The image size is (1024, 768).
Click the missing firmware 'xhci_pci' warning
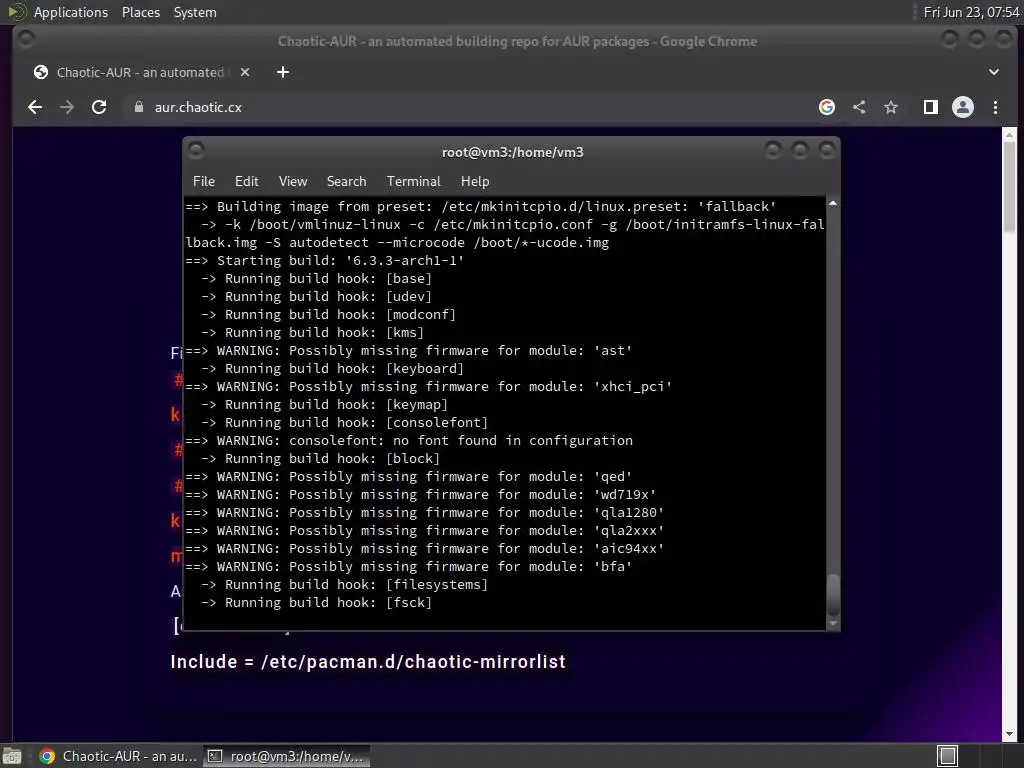(428, 386)
